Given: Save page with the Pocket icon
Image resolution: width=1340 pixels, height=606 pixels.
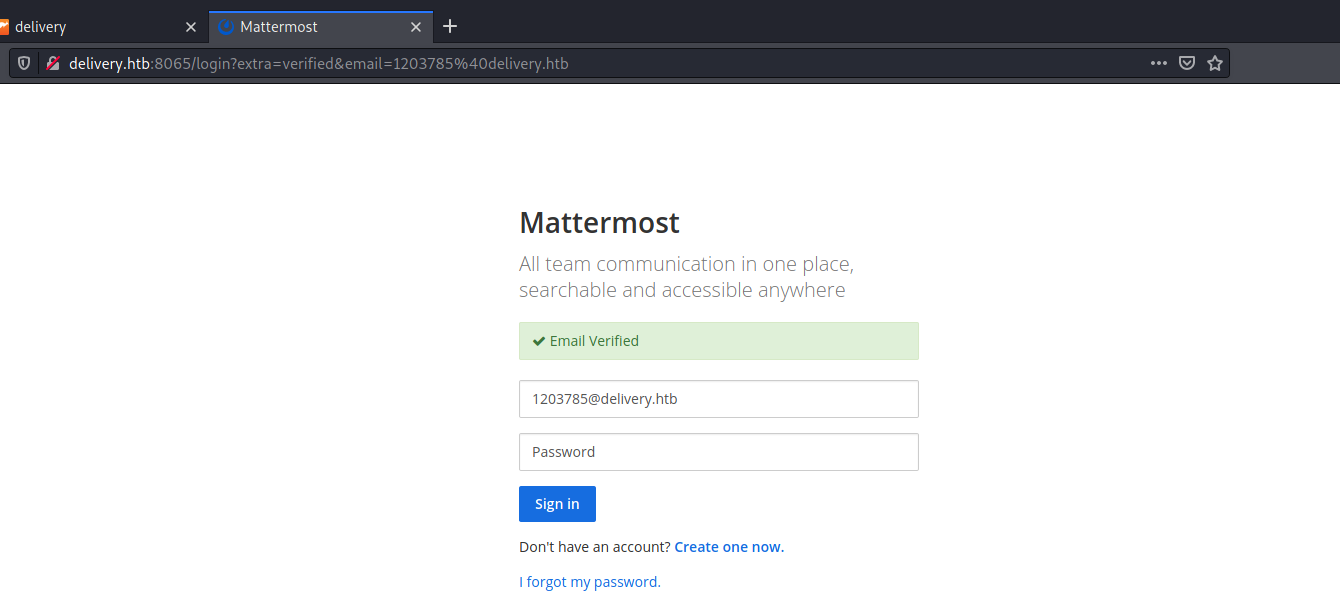Looking at the screenshot, I should [1187, 63].
